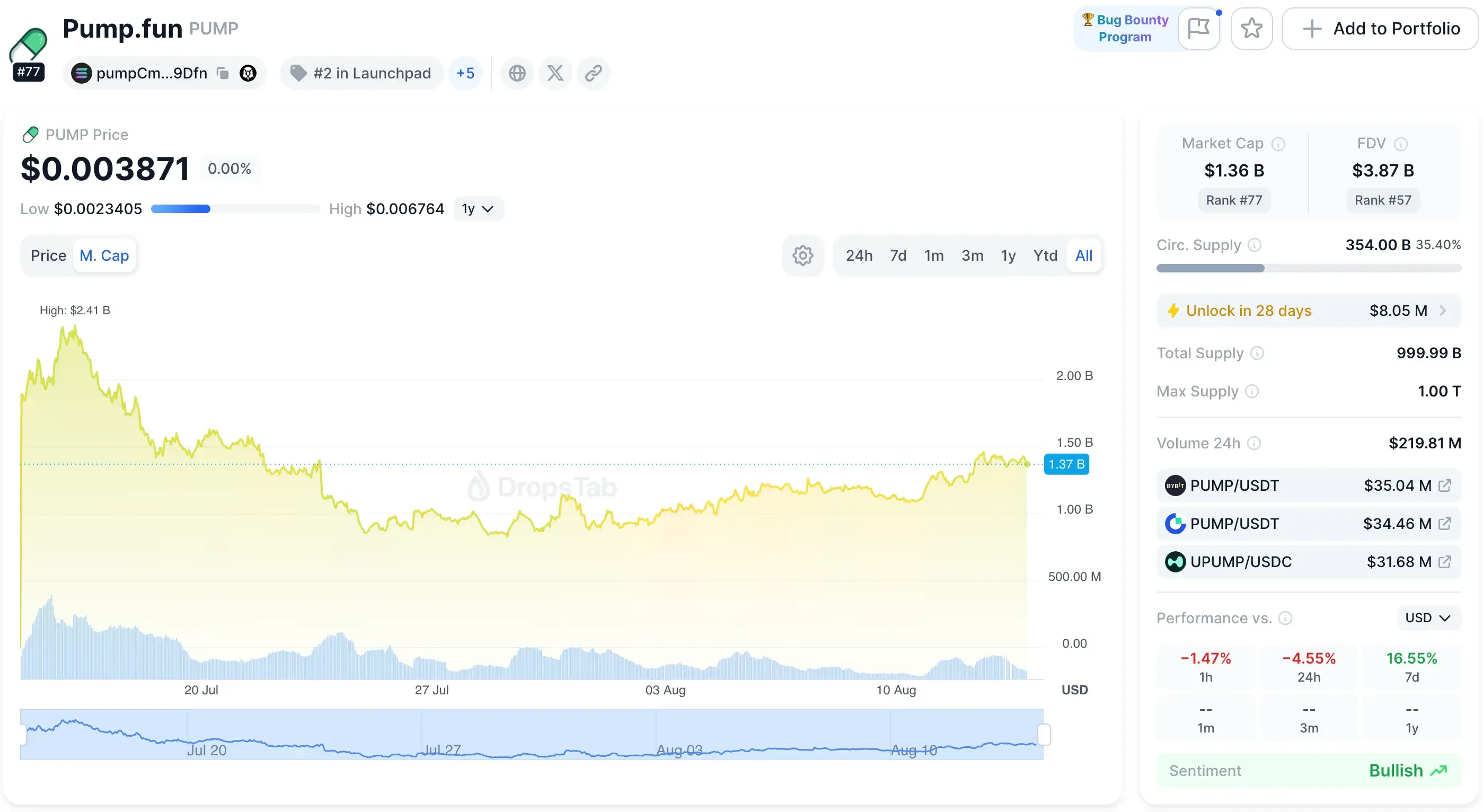Viewport: 1483px width, 812px height.
Task: Switch chart to M. Cap view
Action: tap(104, 255)
